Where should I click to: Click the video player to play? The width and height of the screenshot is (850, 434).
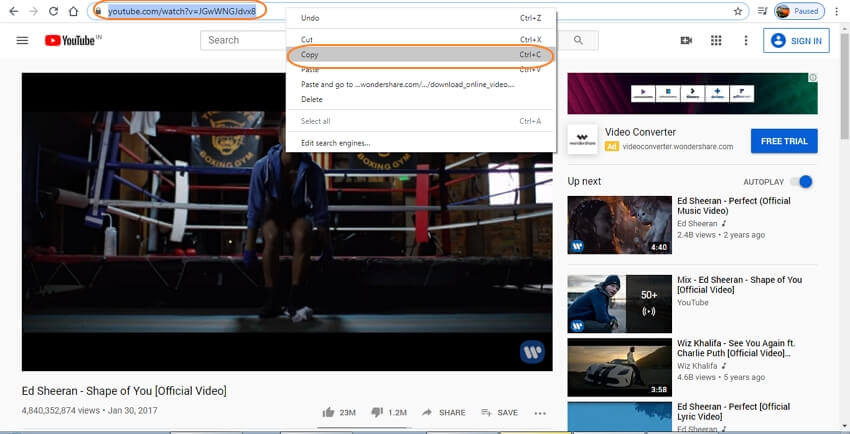(287, 222)
